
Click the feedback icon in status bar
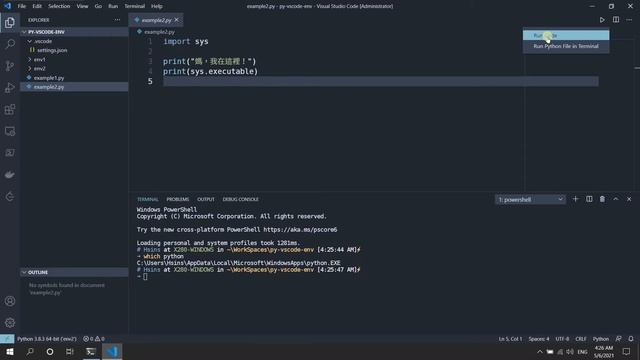coord(619,339)
